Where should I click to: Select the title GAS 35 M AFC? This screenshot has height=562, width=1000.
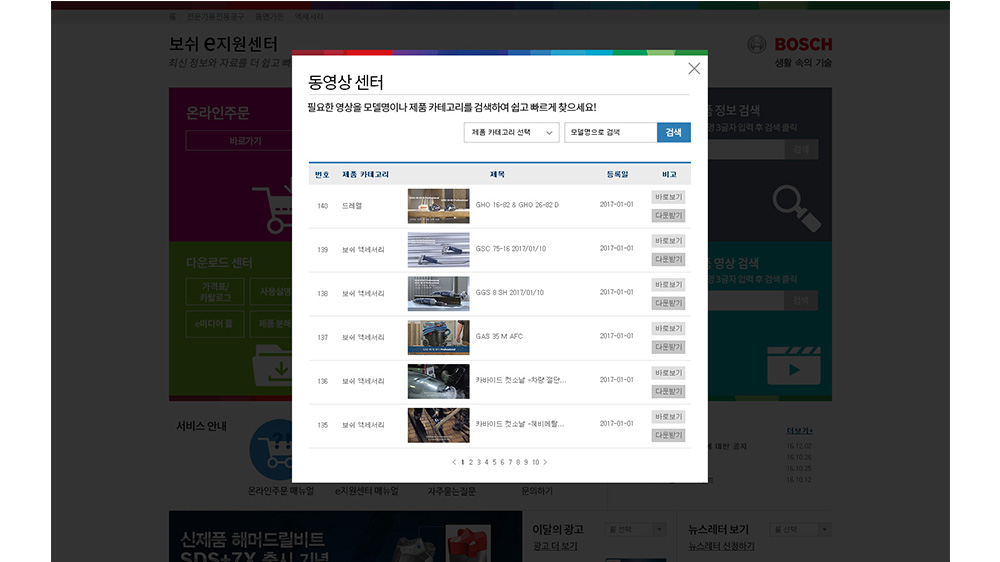click(x=499, y=336)
